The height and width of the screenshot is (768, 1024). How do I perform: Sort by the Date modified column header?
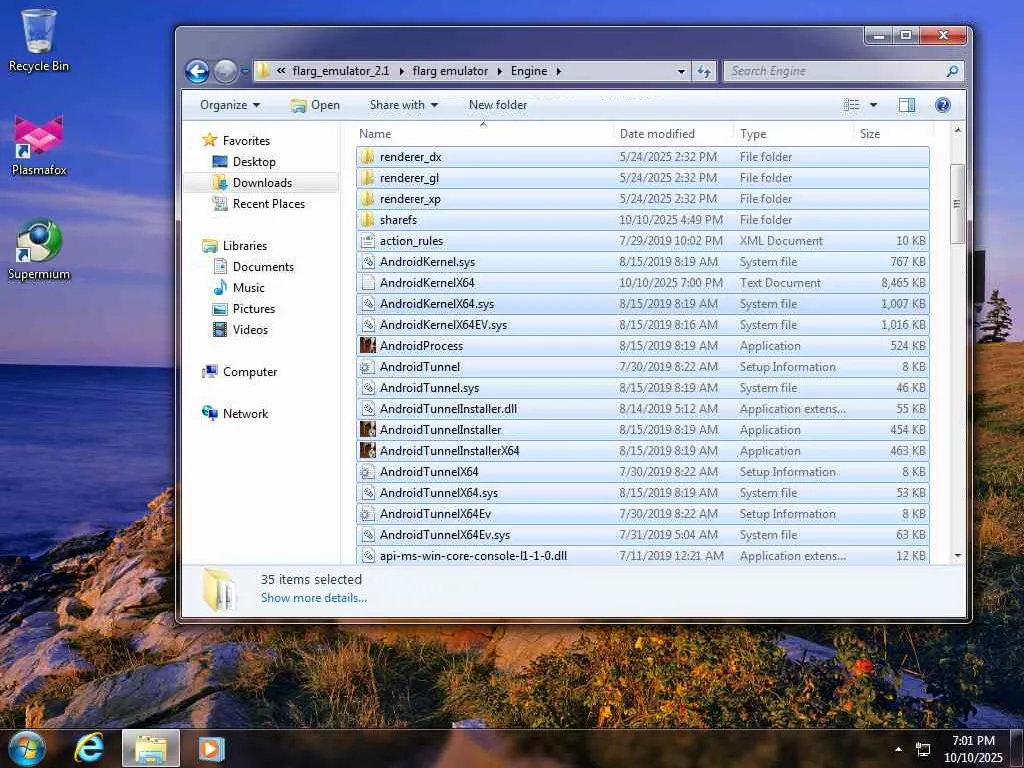pyautogui.click(x=657, y=134)
